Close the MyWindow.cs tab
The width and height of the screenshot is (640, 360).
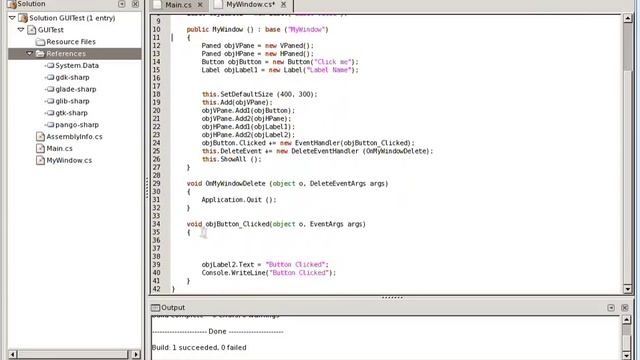coord(283,4)
